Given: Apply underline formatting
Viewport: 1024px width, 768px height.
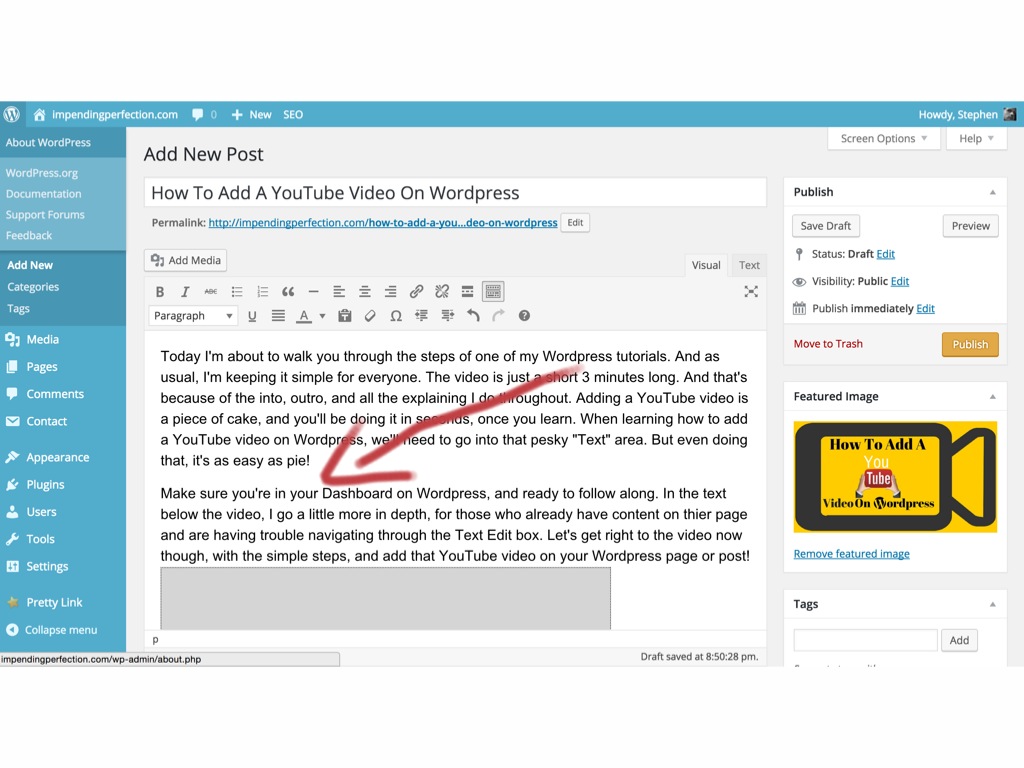Looking at the screenshot, I should pos(252,316).
